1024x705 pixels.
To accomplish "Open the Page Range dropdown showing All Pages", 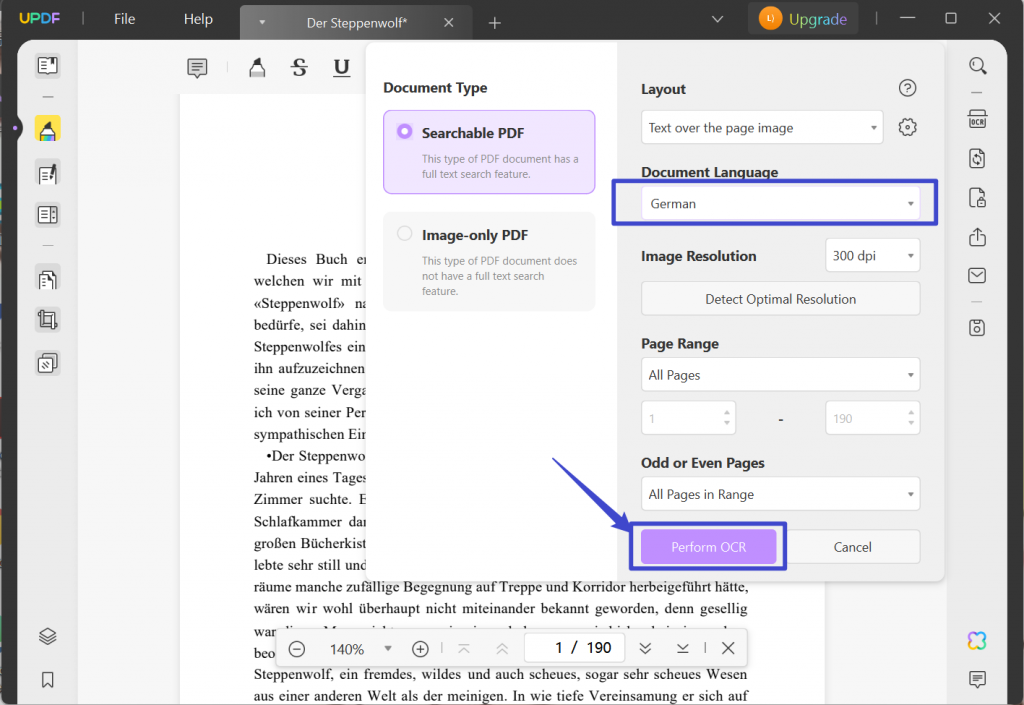I will click(x=780, y=374).
